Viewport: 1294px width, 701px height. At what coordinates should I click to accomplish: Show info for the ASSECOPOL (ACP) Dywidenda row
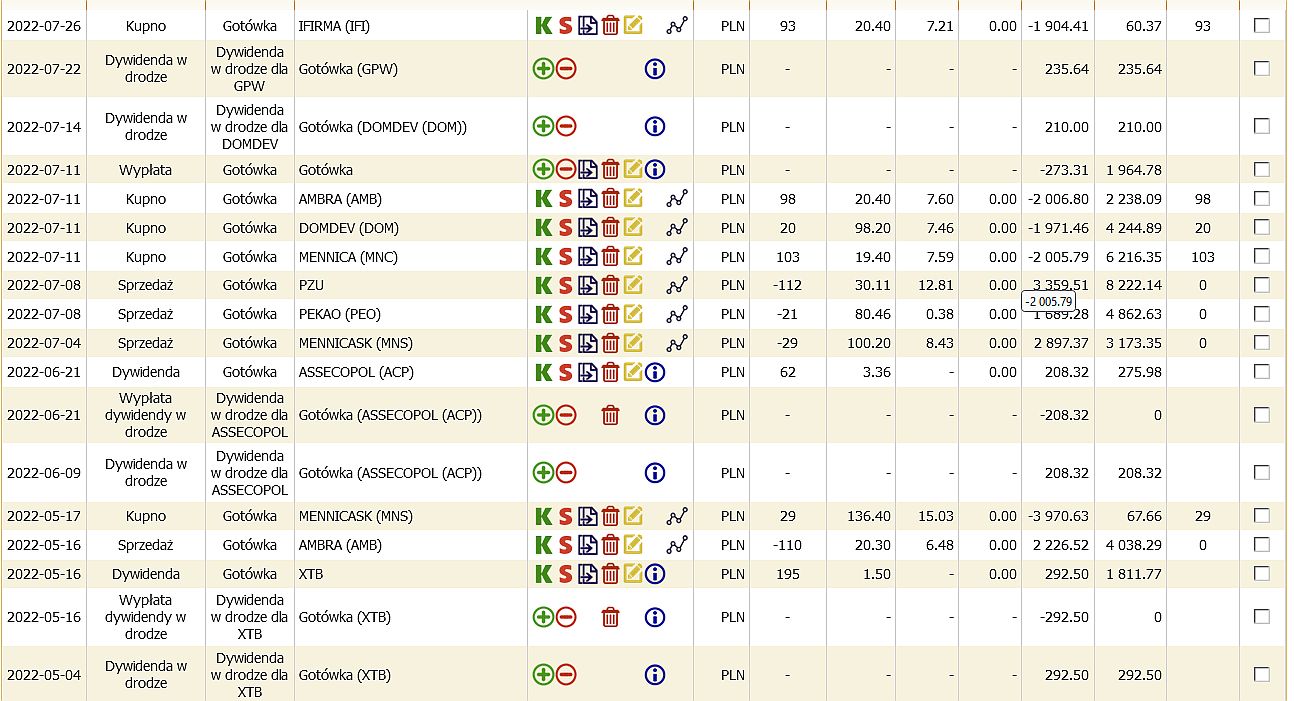pos(655,372)
